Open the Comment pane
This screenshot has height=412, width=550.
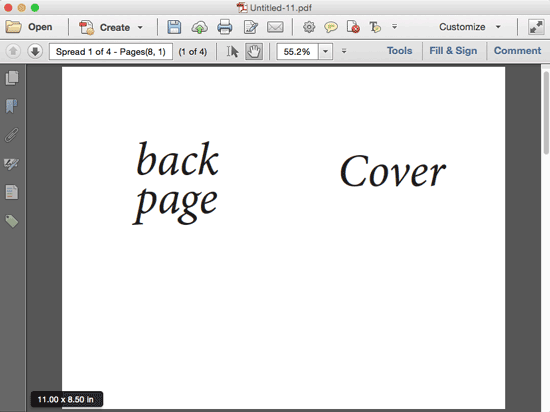coord(517,51)
